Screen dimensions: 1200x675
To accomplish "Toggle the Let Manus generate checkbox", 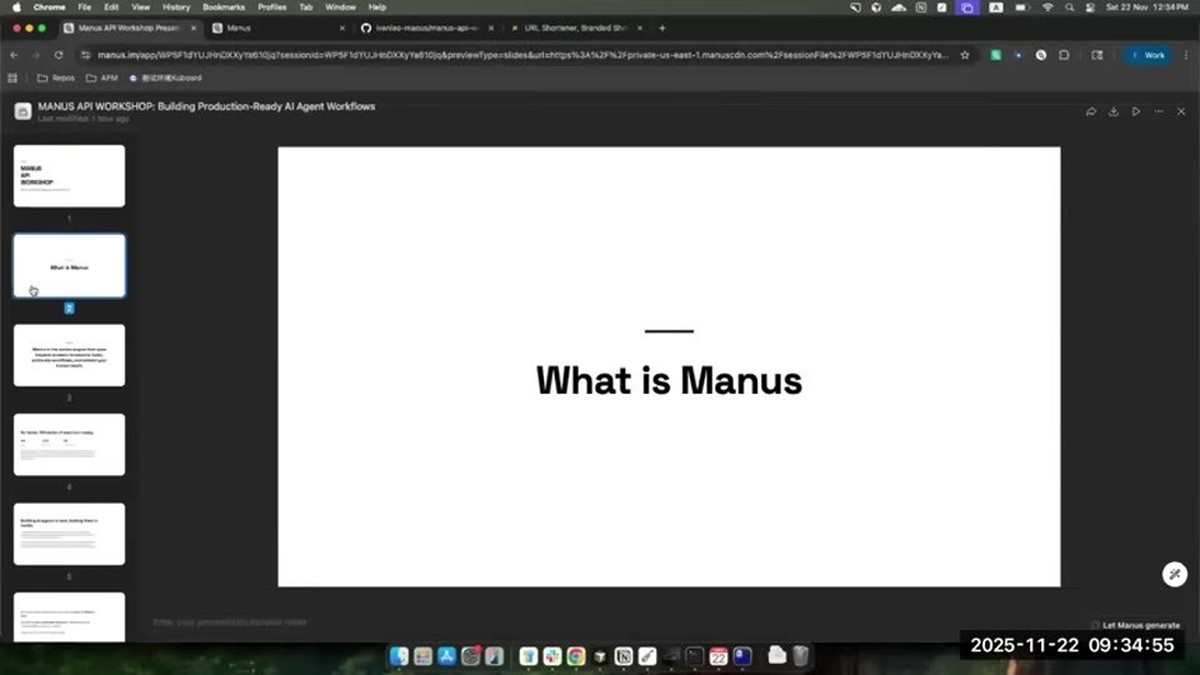I will [x=1096, y=625].
